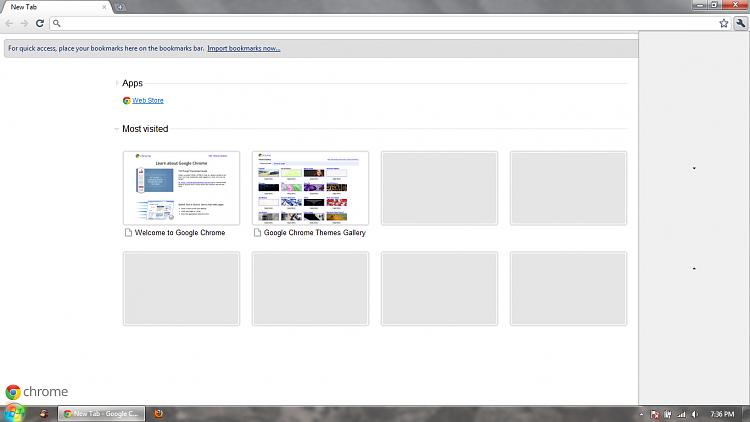Open the network signal tray icon
Screen dimensions: 750x422
(x=681, y=414)
